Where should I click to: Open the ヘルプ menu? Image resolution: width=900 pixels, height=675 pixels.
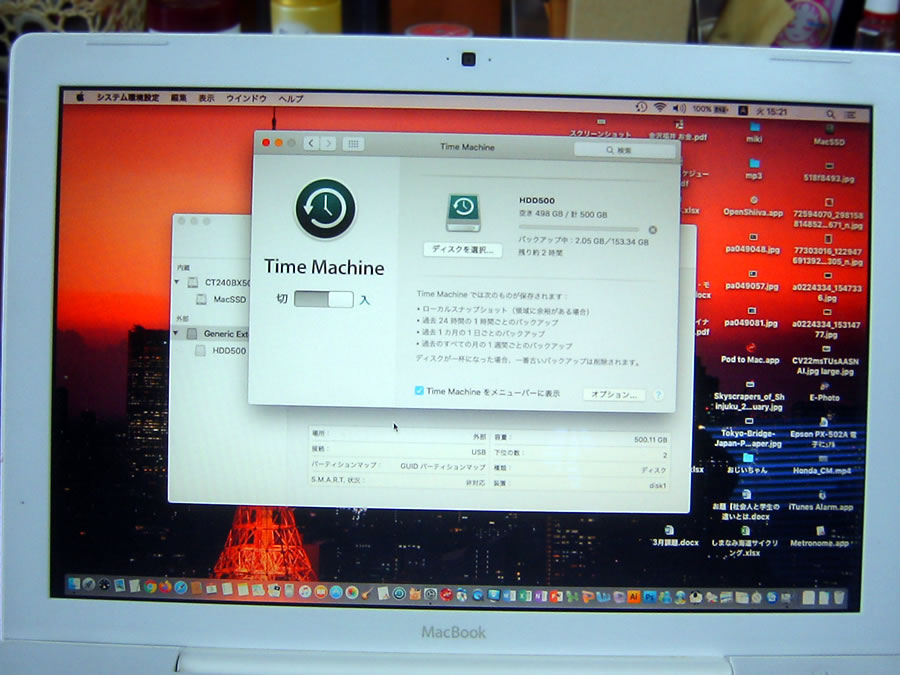[291, 99]
